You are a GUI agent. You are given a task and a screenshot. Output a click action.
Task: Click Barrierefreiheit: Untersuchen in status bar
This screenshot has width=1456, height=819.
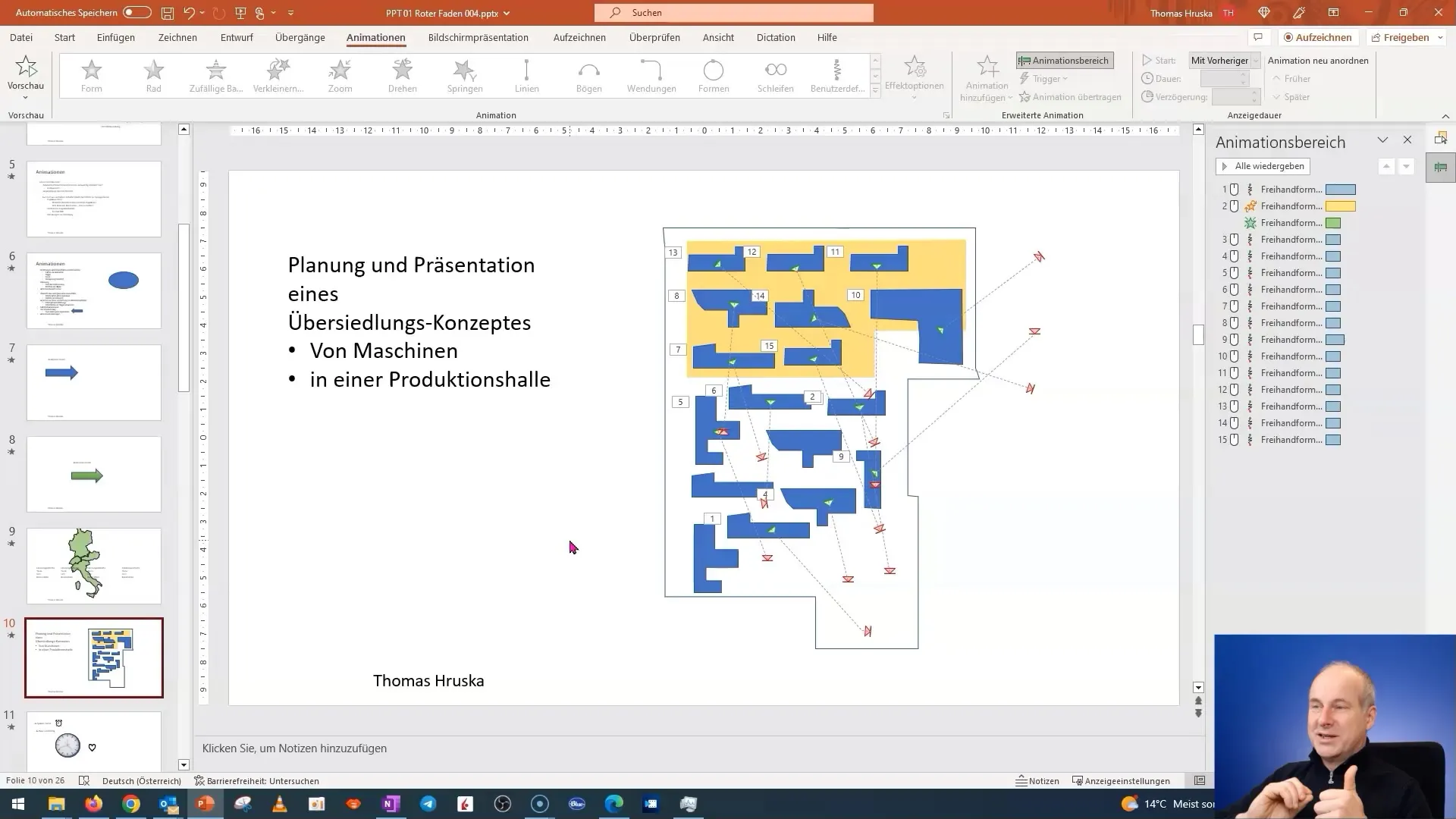tap(256, 781)
